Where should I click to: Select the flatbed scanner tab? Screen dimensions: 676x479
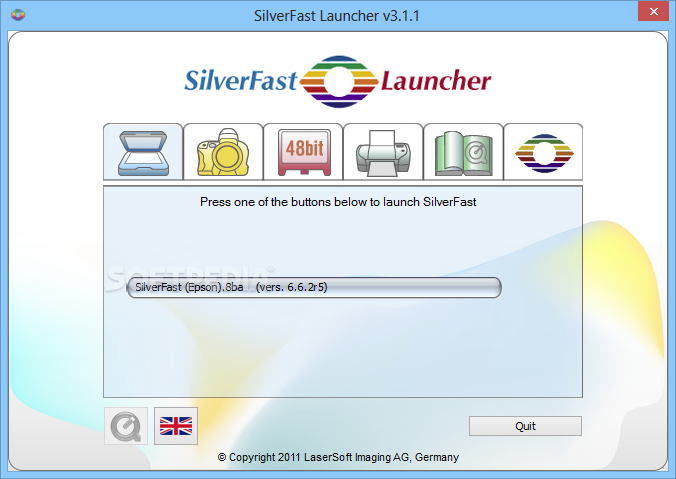tap(143, 152)
